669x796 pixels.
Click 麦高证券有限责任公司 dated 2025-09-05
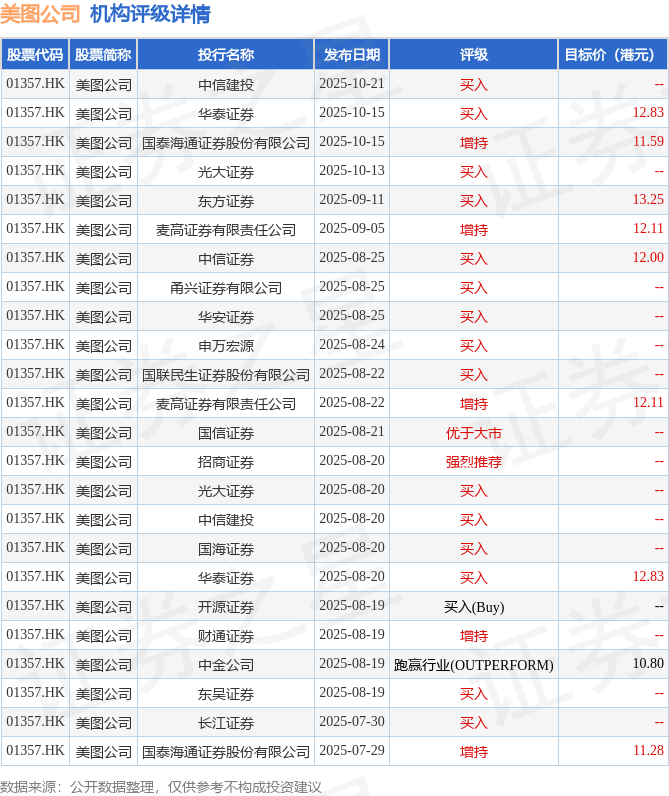(x=226, y=229)
